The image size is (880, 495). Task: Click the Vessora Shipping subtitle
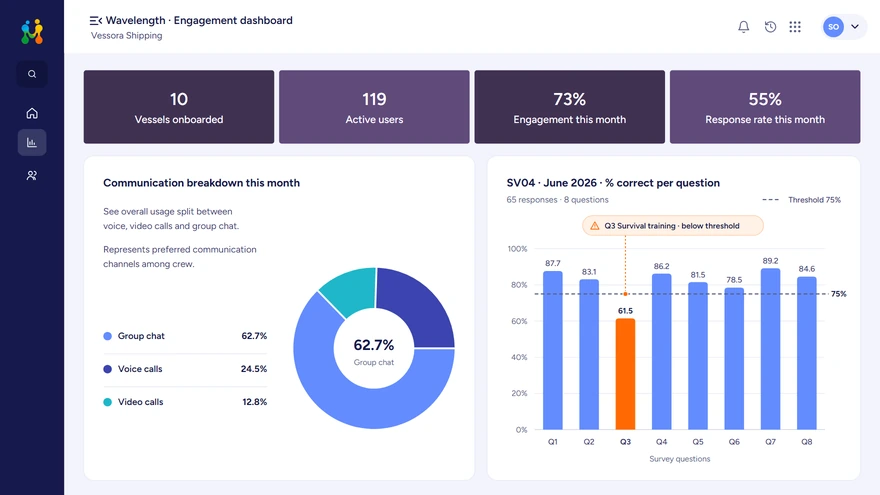(x=127, y=35)
